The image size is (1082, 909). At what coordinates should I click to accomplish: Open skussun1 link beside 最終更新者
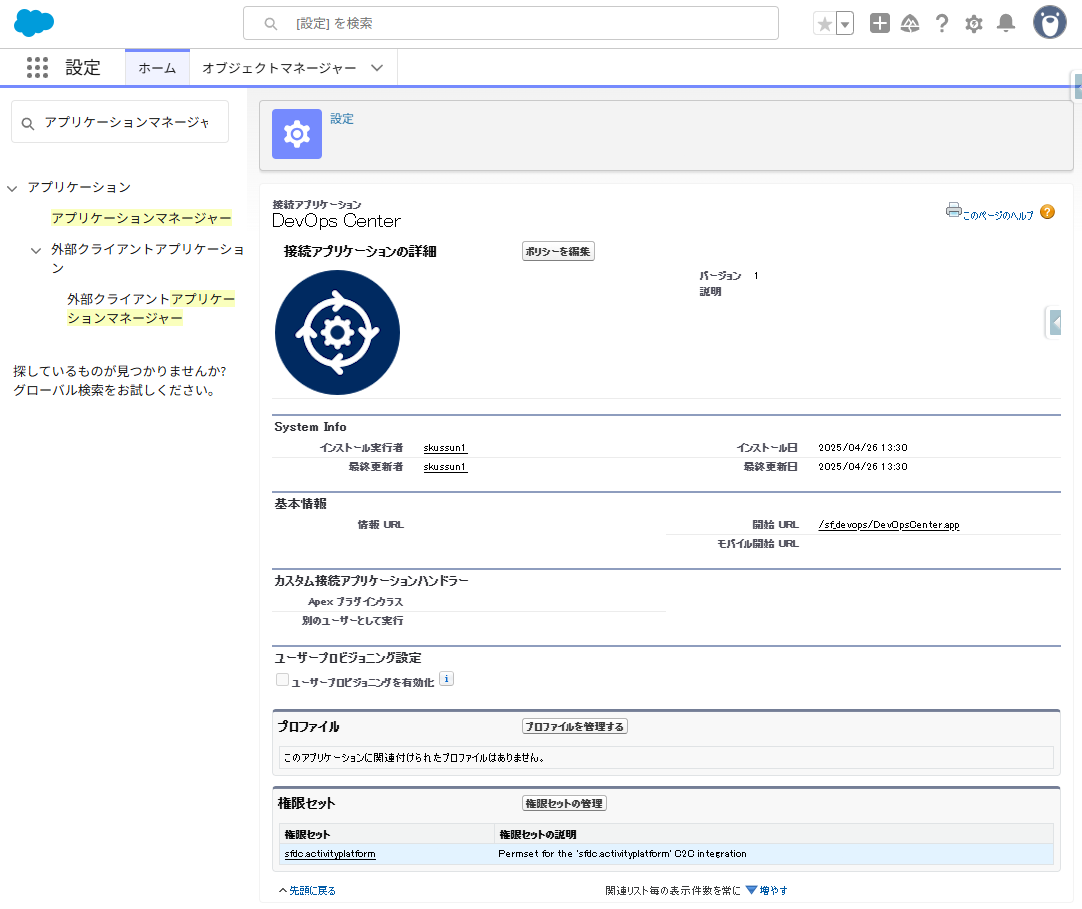tap(444, 467)
